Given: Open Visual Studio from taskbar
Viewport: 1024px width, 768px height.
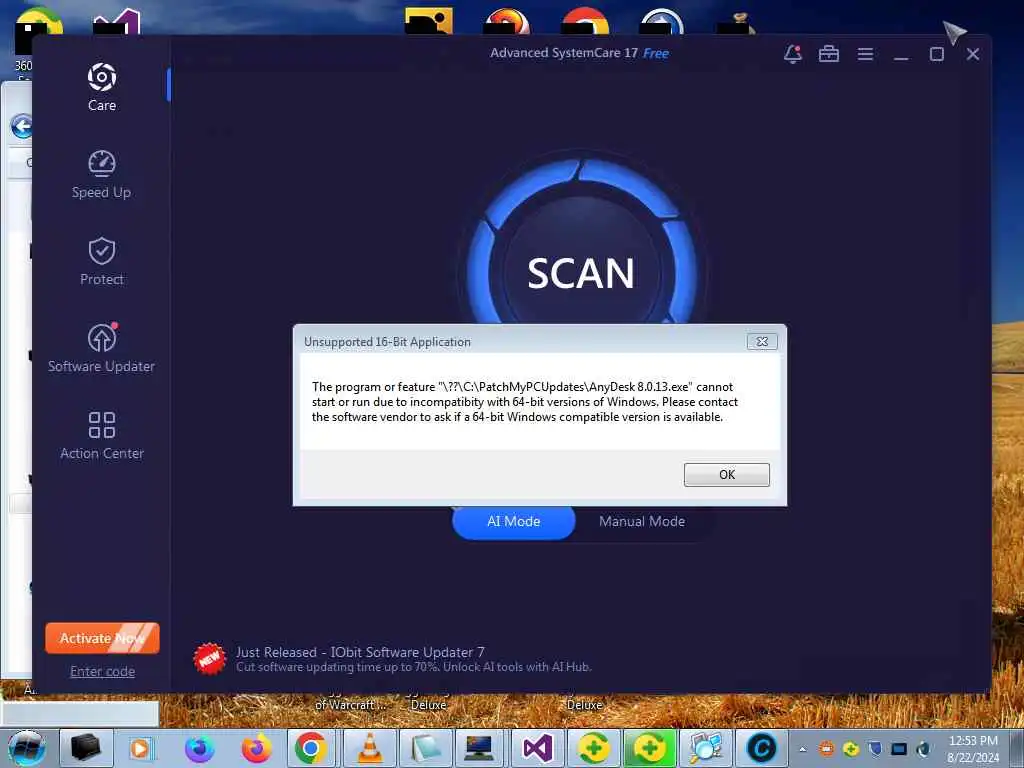Looking at the screenshot, I should [537, 748].
